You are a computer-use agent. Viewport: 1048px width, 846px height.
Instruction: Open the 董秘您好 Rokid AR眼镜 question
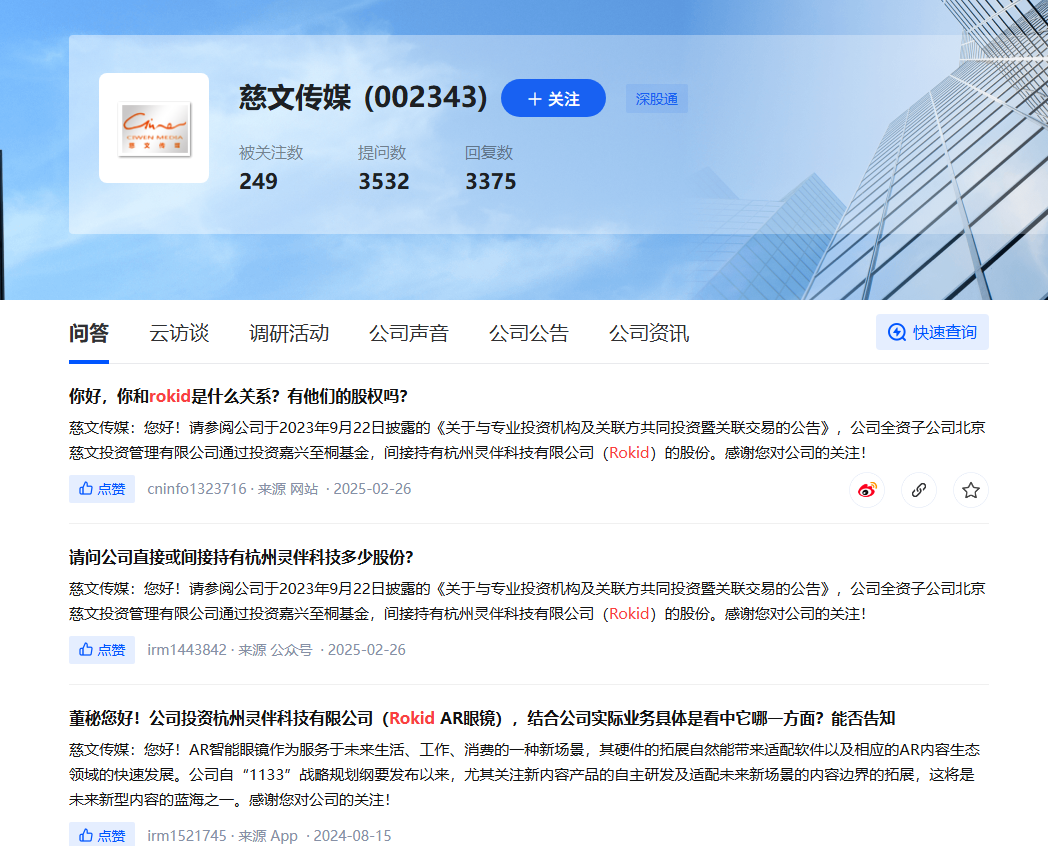482,718
